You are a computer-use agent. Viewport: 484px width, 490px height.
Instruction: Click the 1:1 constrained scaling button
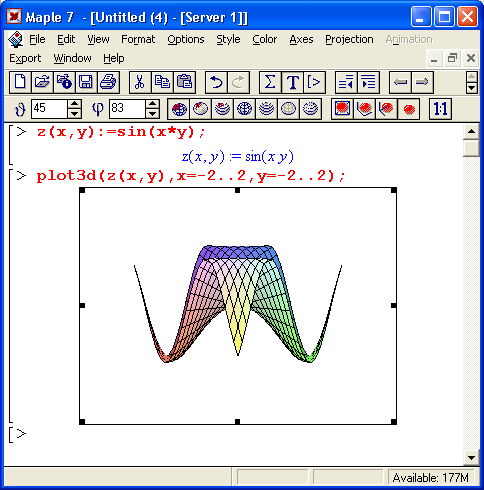tap(440, 109)
